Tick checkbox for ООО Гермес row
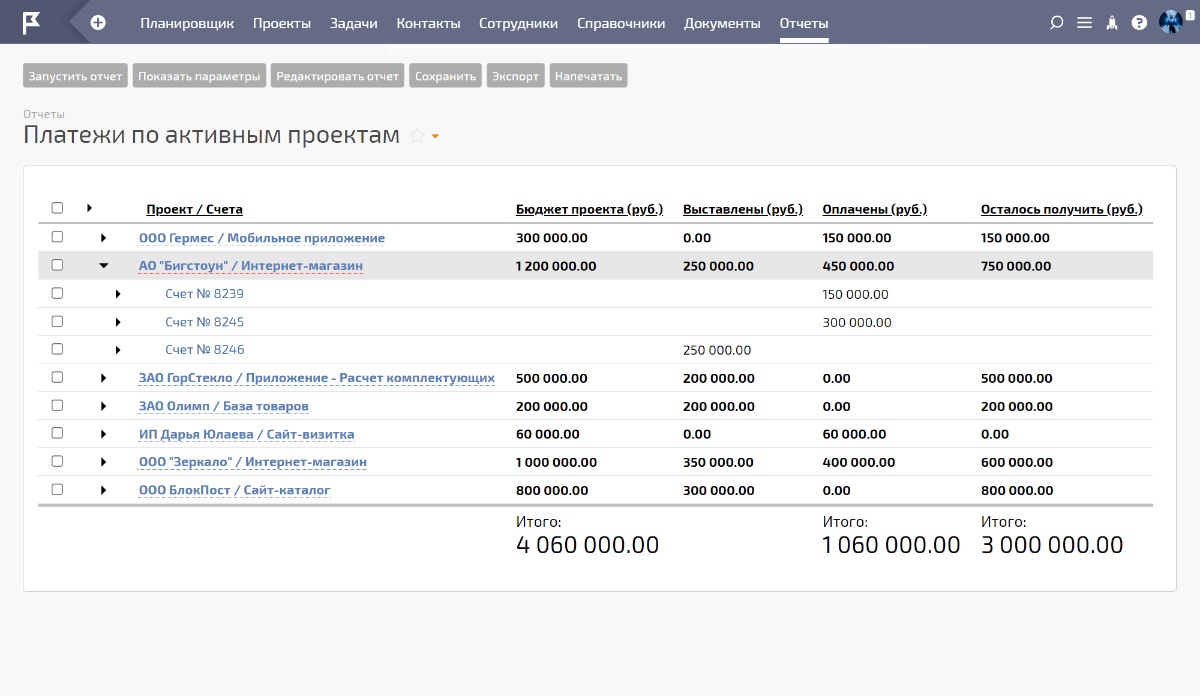Screen dimensions: 1200x696 tap(57, 237)
